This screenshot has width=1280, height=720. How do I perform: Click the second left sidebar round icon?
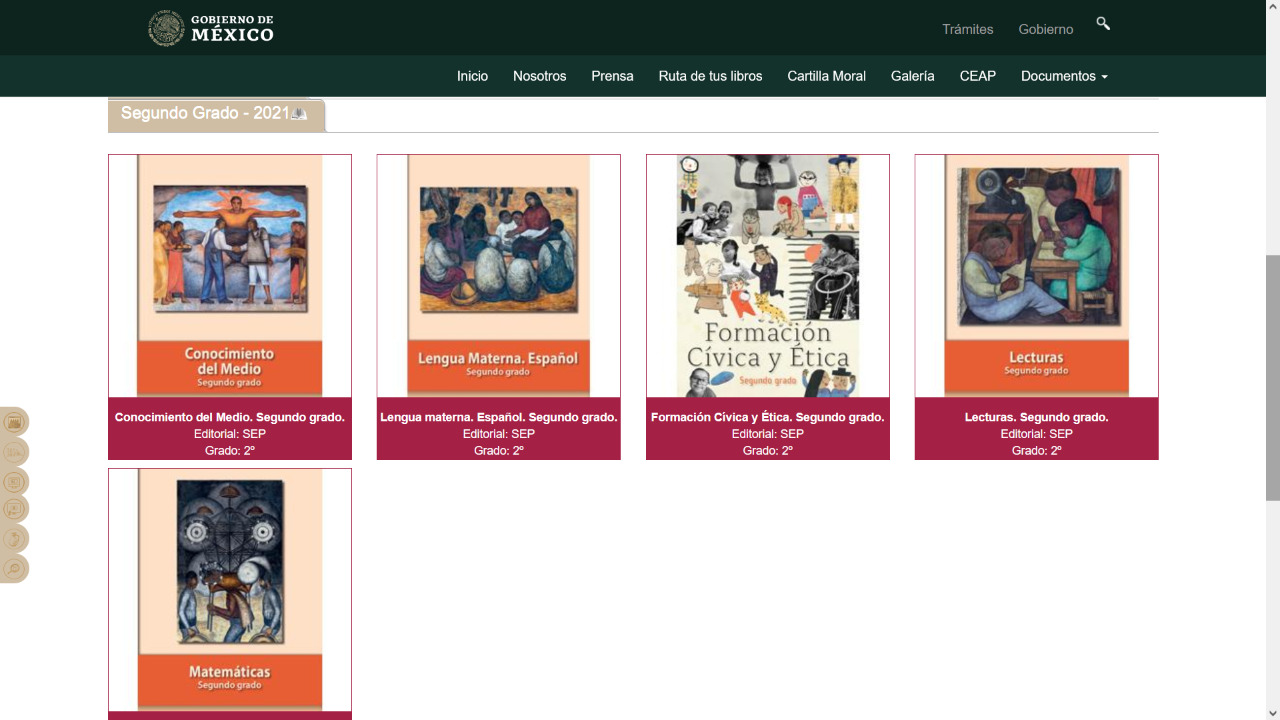coord(14,452)
